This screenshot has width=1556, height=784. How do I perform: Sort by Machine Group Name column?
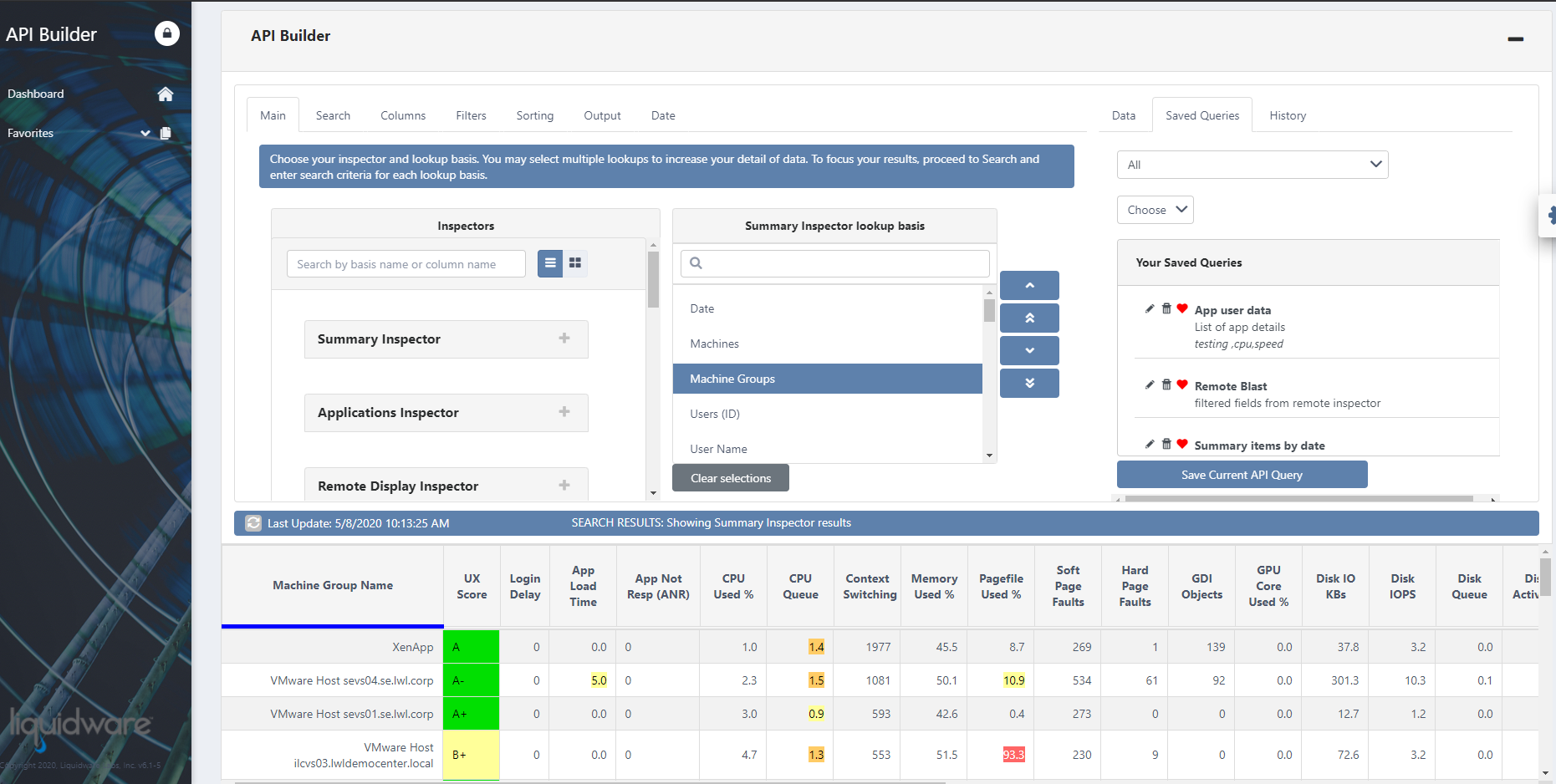(332, 585)
